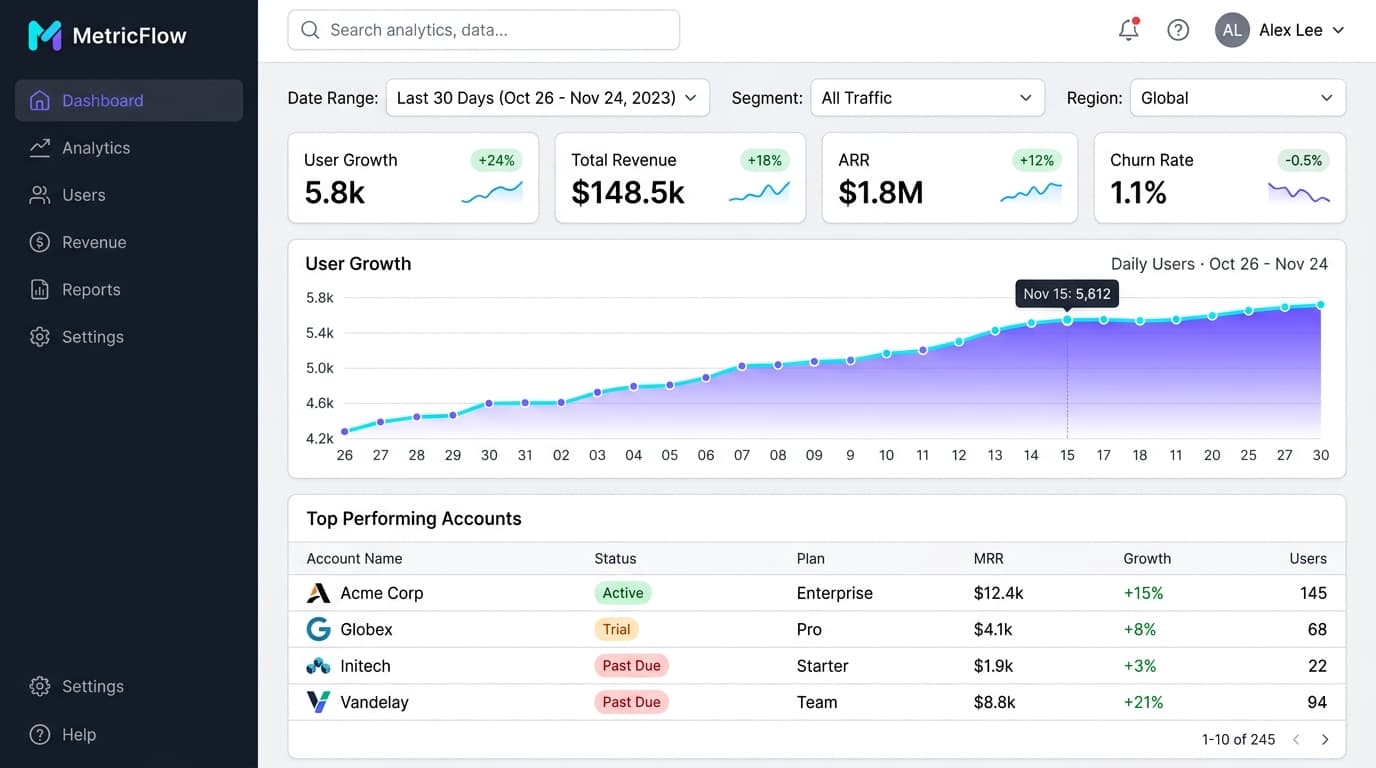The width and height of the screenshot is (1376, 768).
Task: Go to next page of accounts
Action: pyautogui.click(x=1325, y=740)
